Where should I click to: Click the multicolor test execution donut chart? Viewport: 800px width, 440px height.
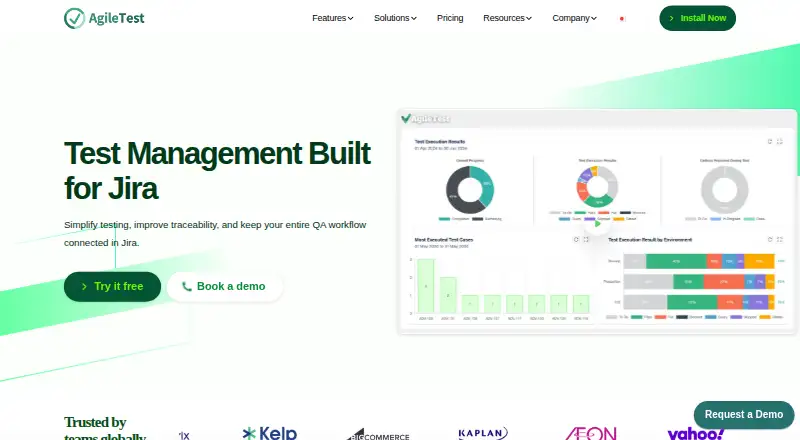click(597, 186)
